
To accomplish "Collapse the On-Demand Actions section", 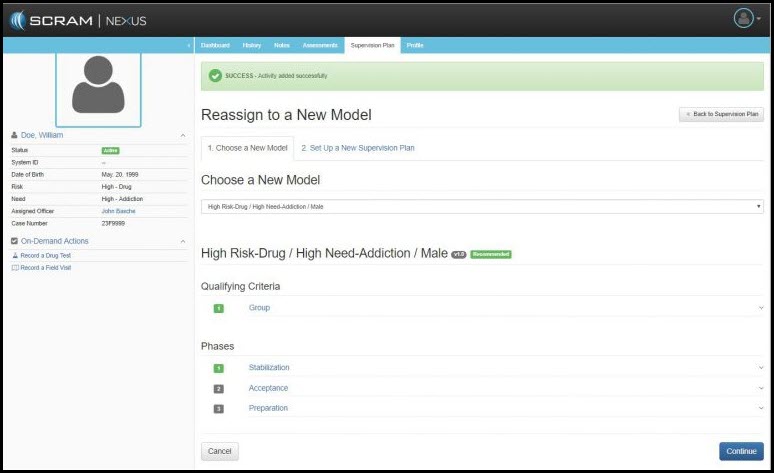I will (x=182, y=241).
